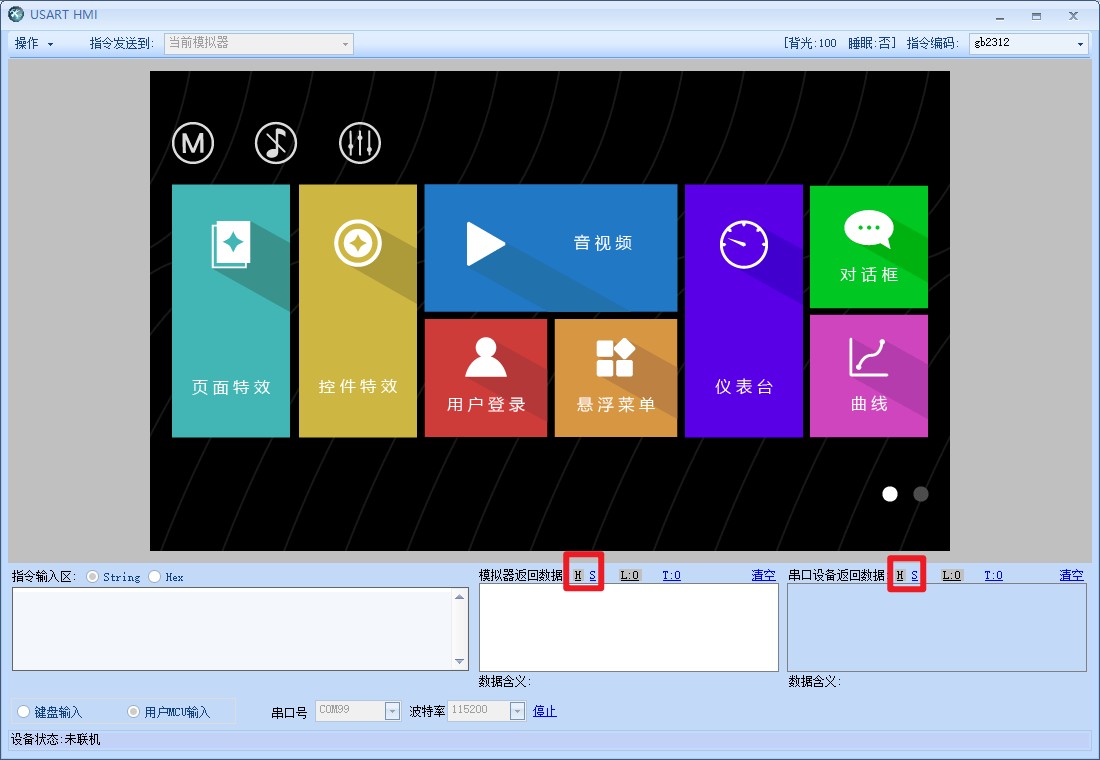Select the String radio button
The height and width of the screenshot is (760, 1100).
pyautogui.click(x=93, y=577)
